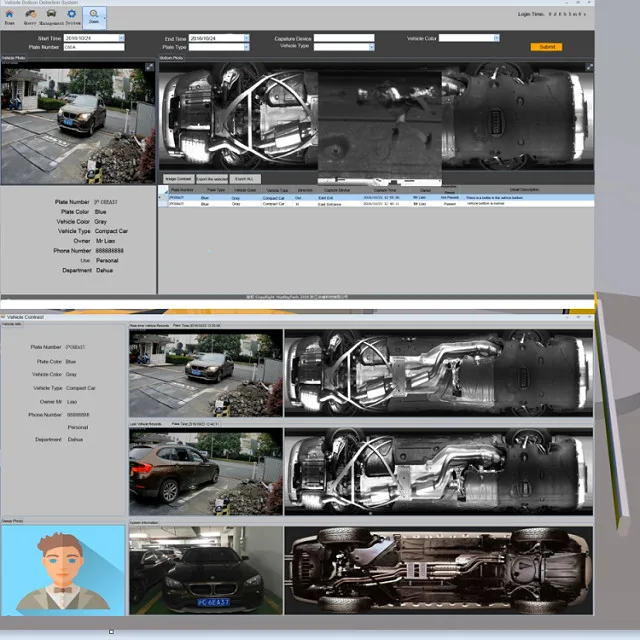Screen dimensions: 640x640
Task: Click the last record undercarriage scan
Action: (x=439, y=471)
